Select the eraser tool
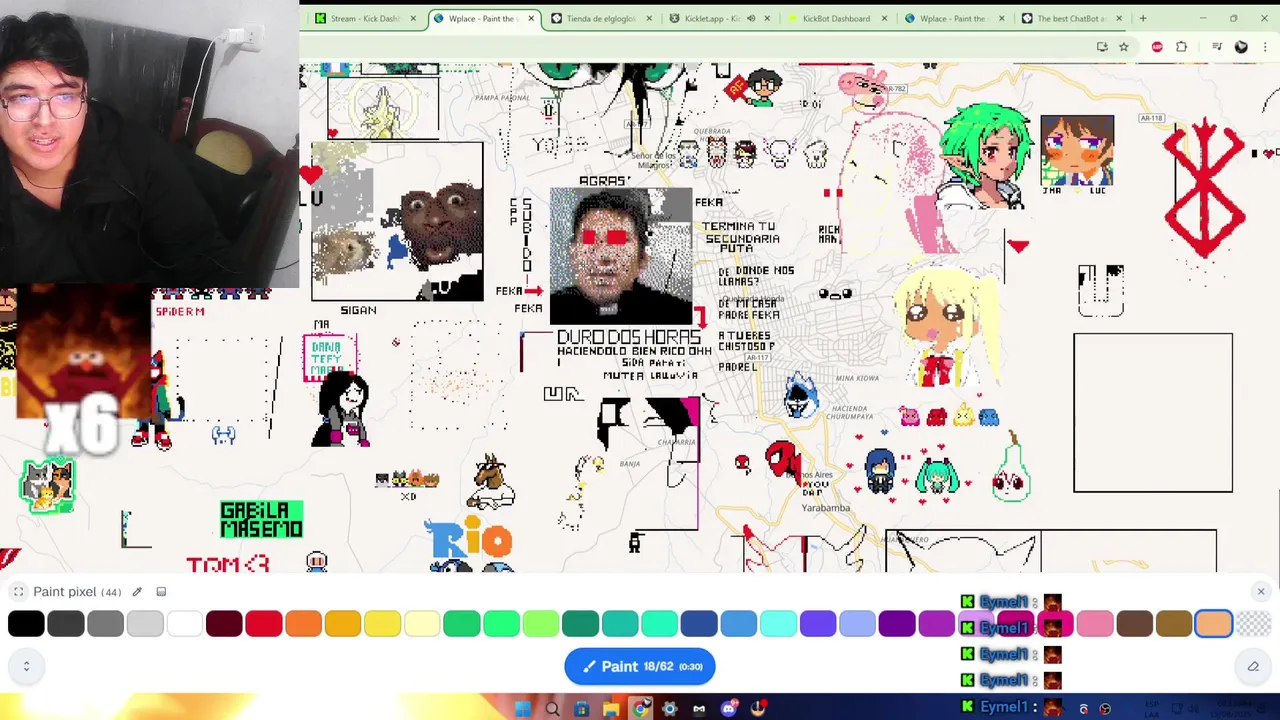This screenshot has height=720, width=1280. tap(1253, 666)
